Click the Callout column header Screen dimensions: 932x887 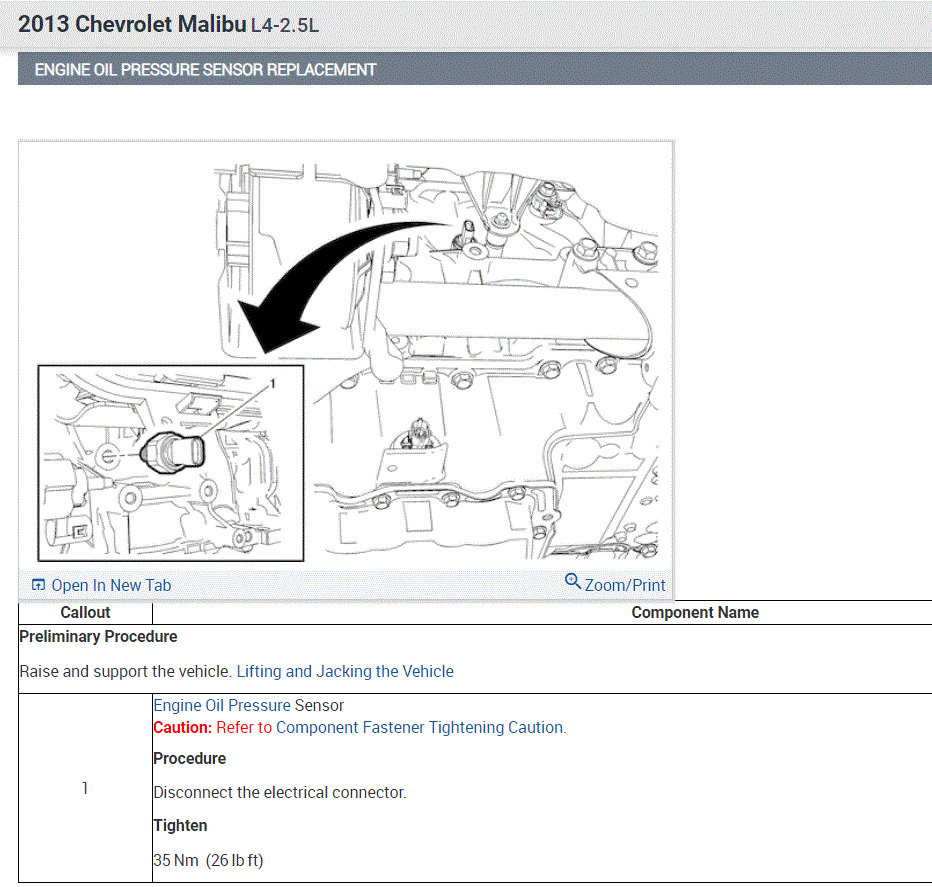click(85, 612)
